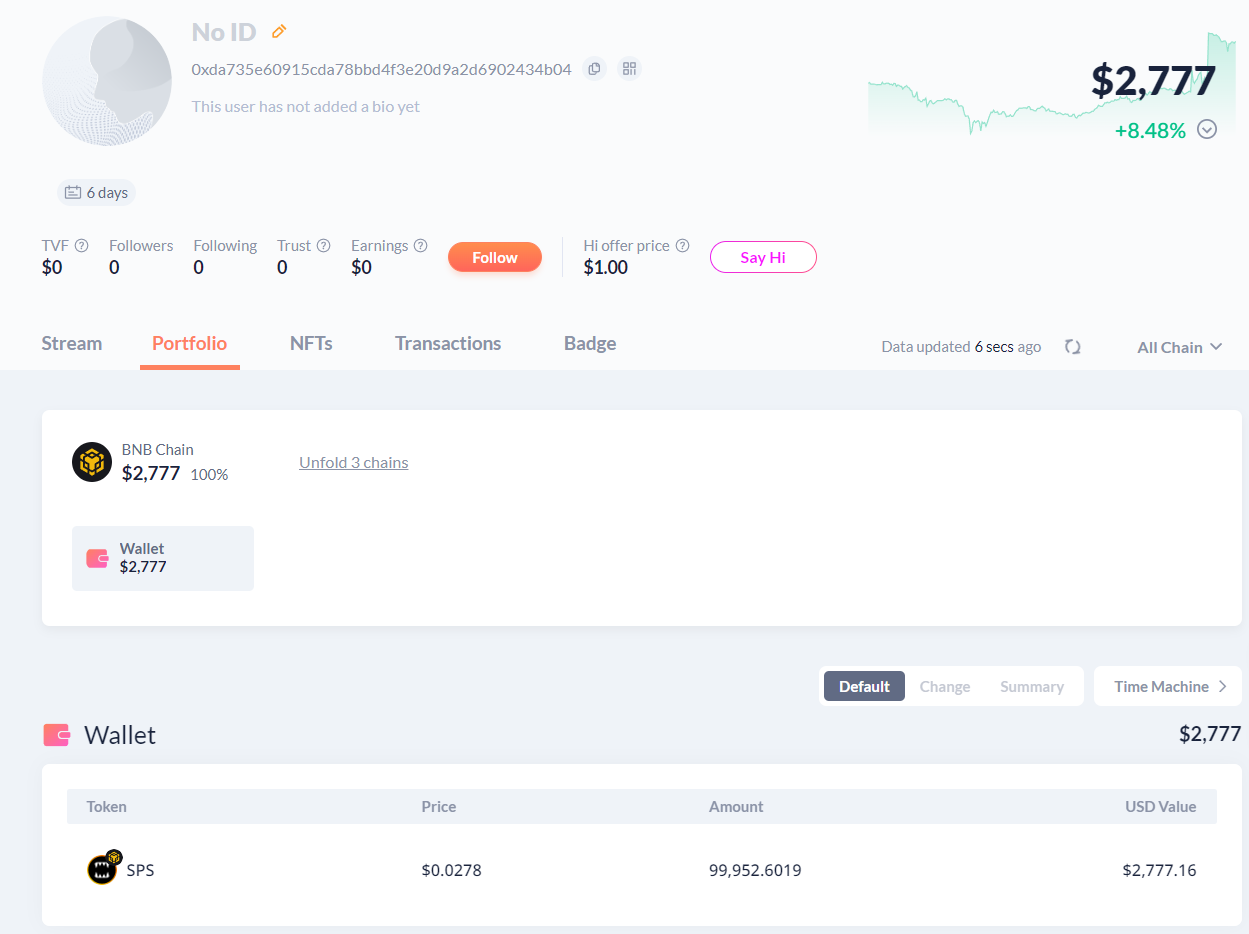Viewport: 1249px width, 934px height.
Task: Show the wallet address QR code
Action: tap(629, 69)
